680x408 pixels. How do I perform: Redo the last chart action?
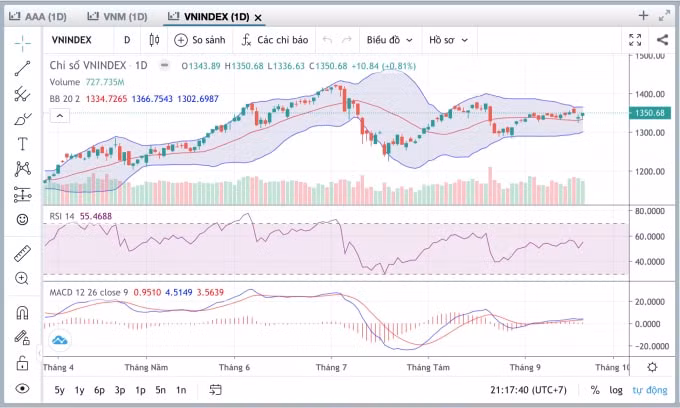347,40
